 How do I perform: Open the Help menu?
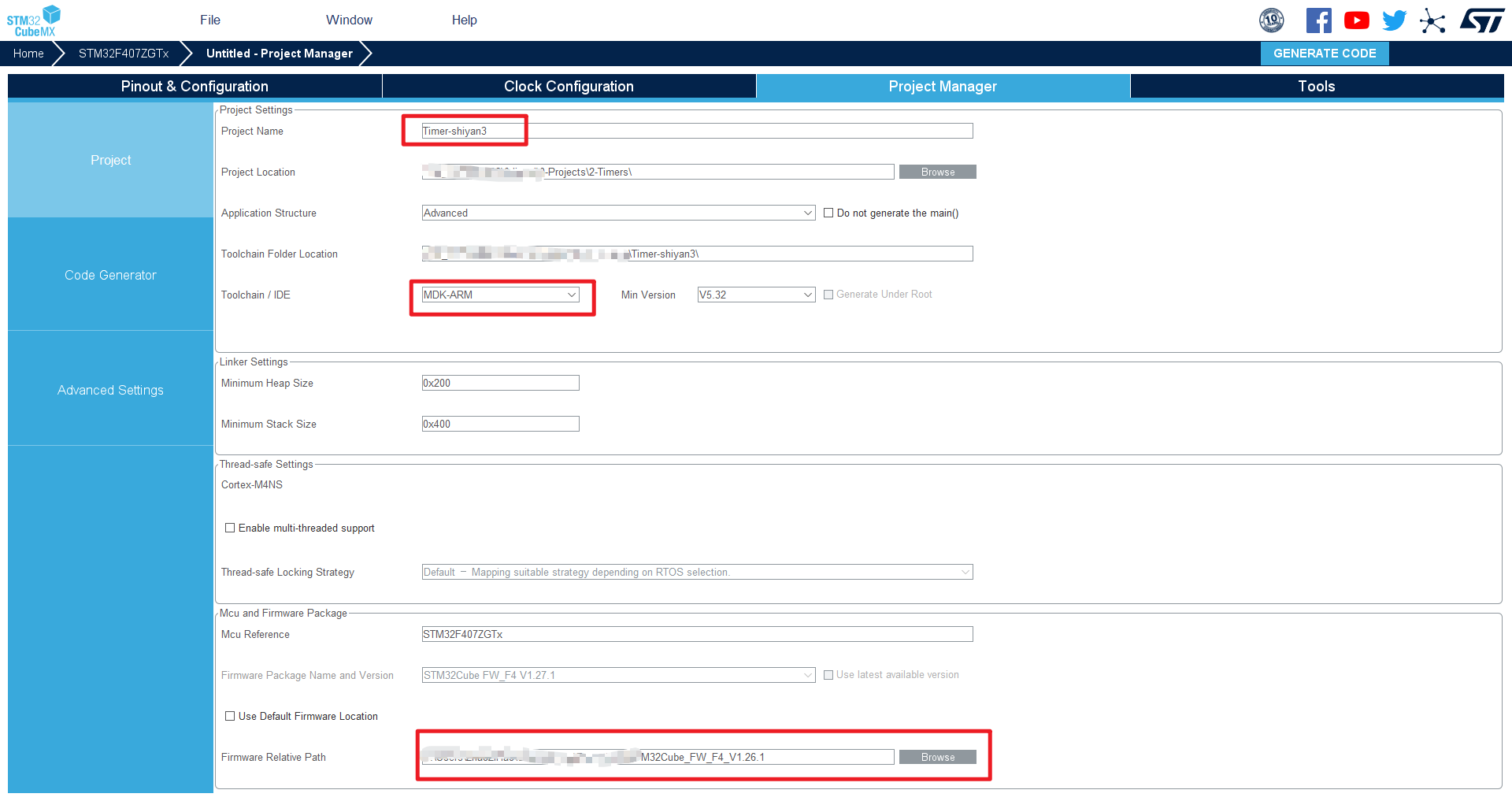pyautogui.click(x=465, y=20)
